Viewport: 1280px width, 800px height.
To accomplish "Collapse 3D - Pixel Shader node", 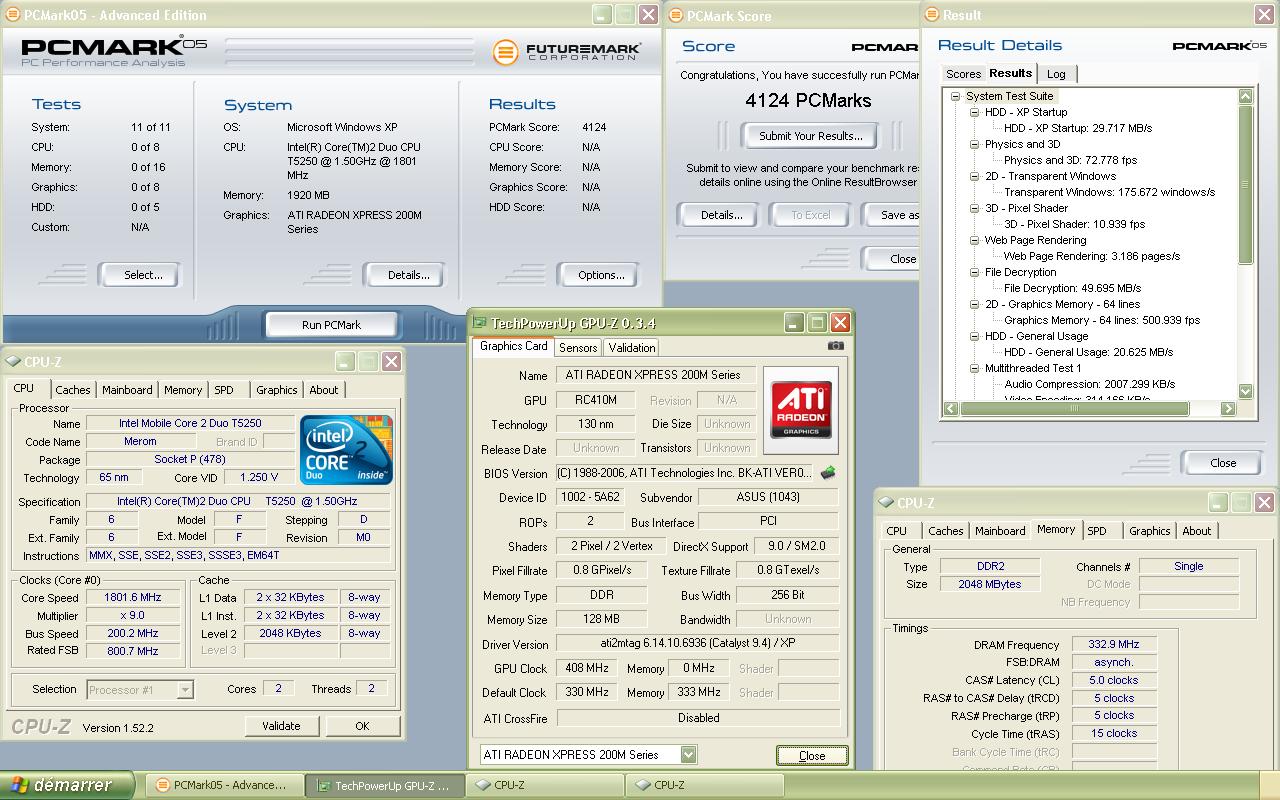I will (x=975, y=208).
